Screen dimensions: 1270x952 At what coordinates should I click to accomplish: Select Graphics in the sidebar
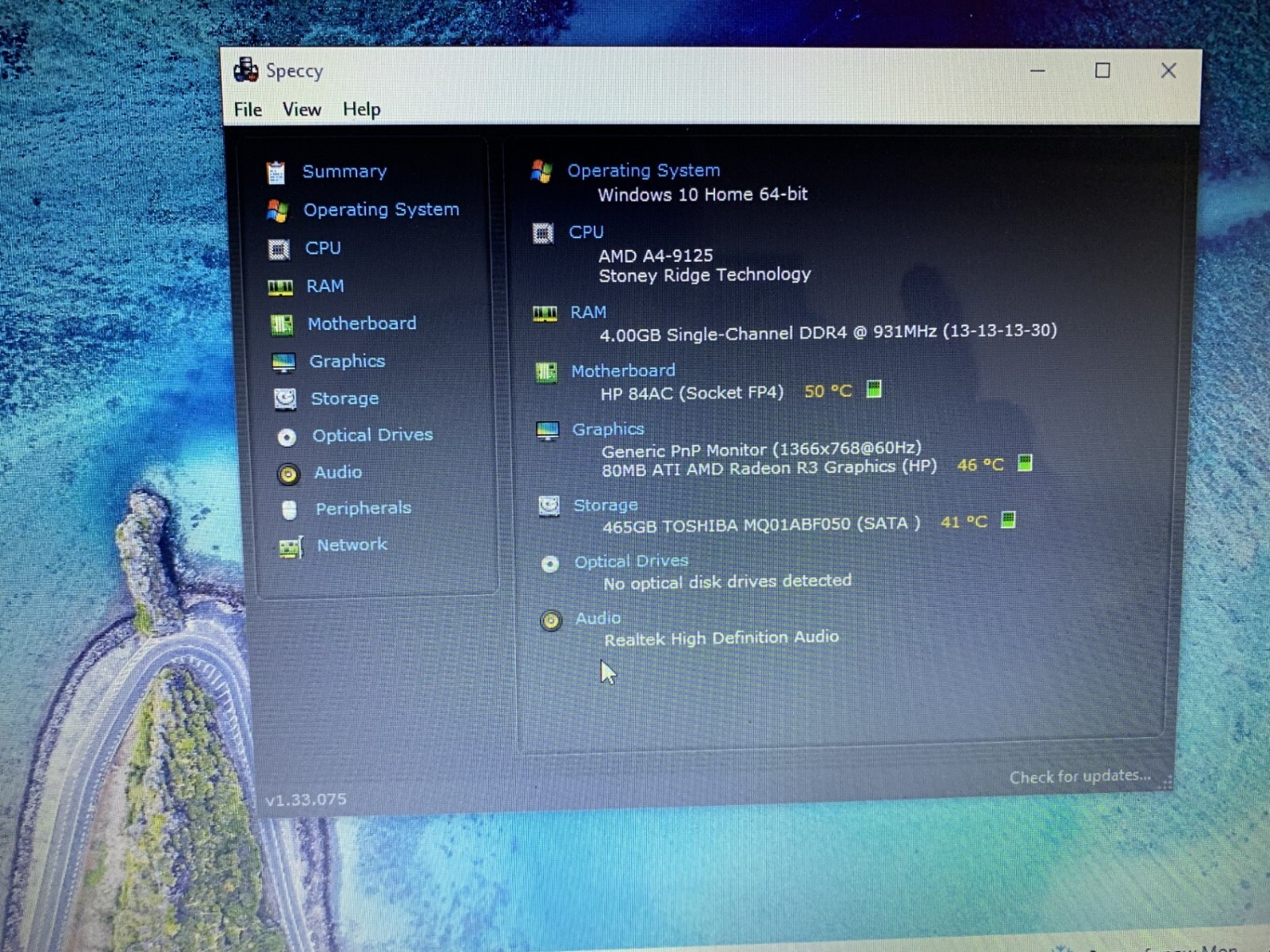347,362
